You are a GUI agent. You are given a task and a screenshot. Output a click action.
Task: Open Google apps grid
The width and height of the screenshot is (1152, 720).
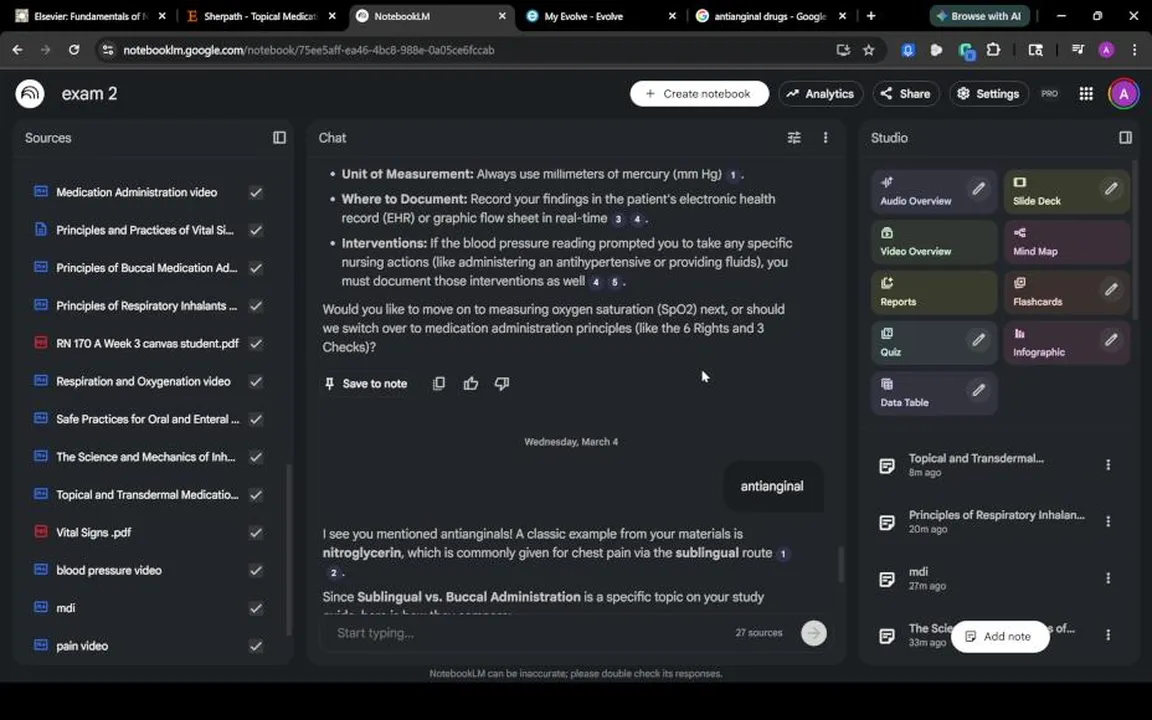coord(1086,93)
